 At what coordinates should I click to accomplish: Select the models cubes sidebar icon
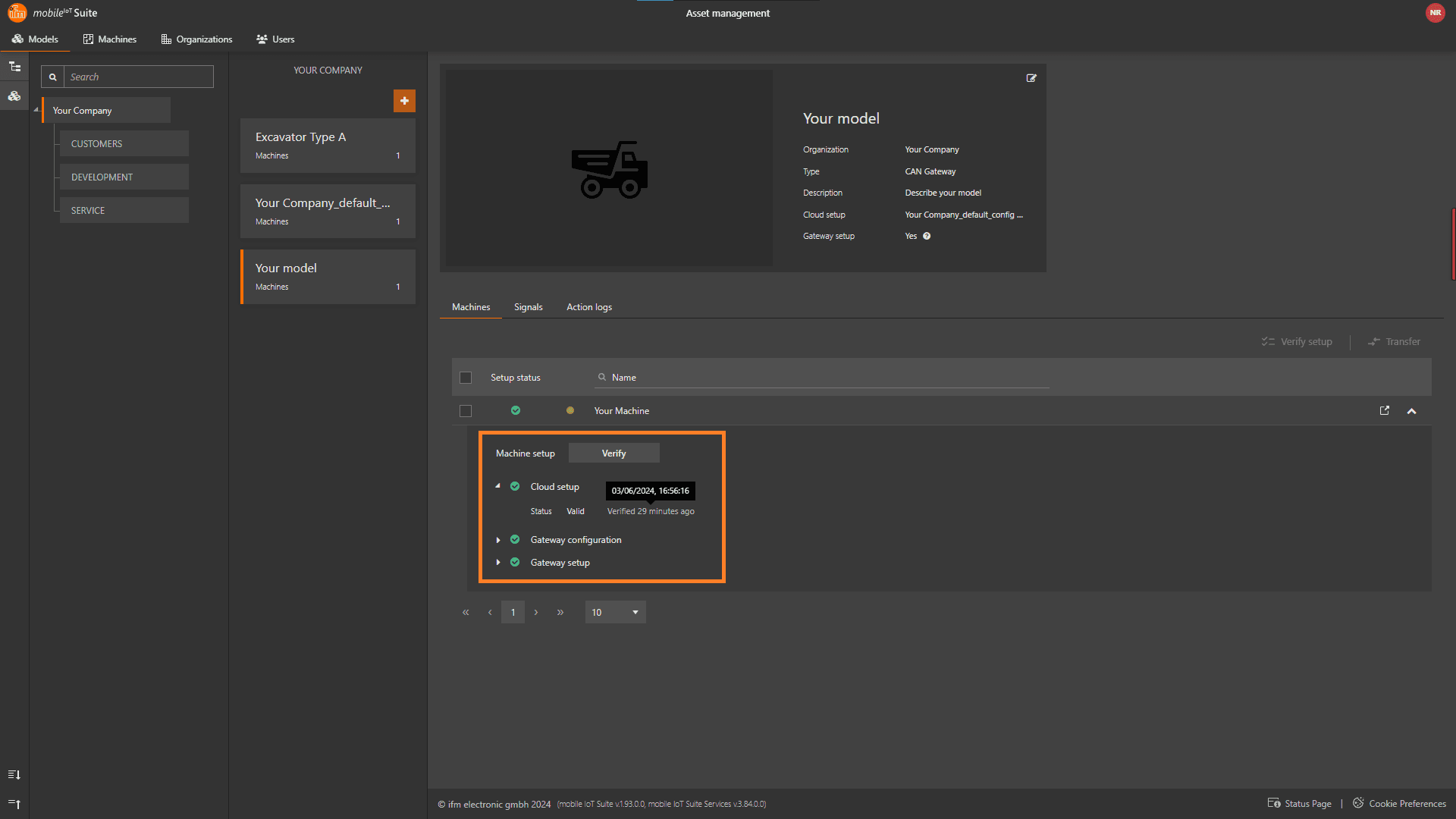[x=14, y=96]
